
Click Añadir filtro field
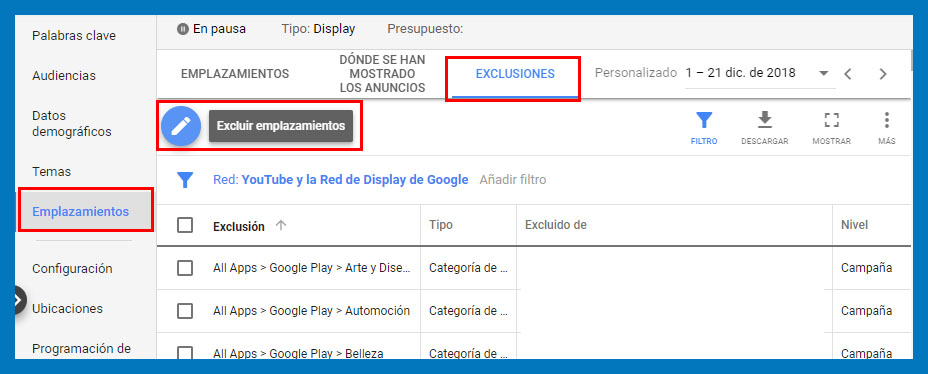[513, 179]
